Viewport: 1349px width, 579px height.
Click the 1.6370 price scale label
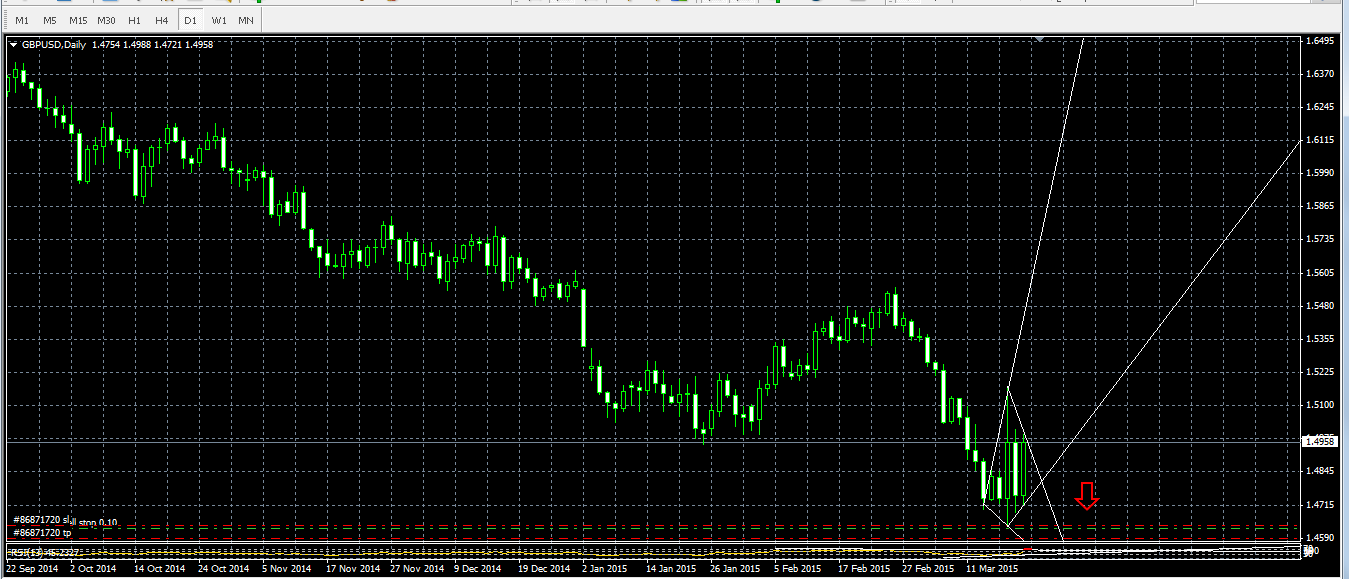pos(1320,74)
